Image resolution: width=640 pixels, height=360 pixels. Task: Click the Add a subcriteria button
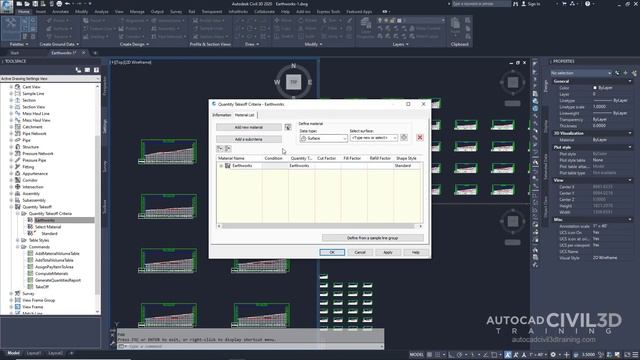(249, 139)
